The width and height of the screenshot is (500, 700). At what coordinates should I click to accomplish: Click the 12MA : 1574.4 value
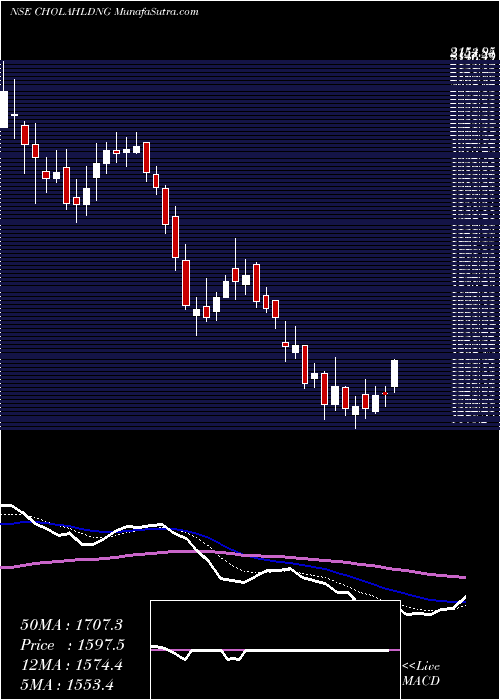pyautogui.click(x=71, y=666)
